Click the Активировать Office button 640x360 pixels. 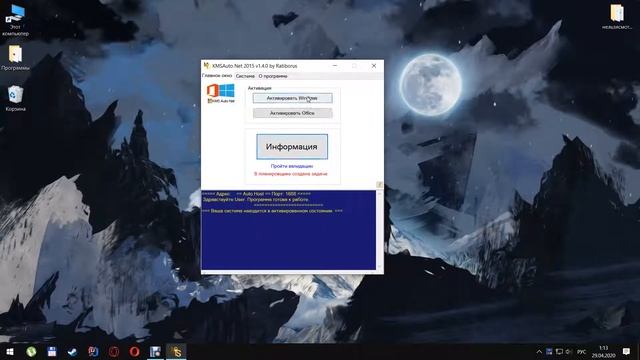click(292, 113)
